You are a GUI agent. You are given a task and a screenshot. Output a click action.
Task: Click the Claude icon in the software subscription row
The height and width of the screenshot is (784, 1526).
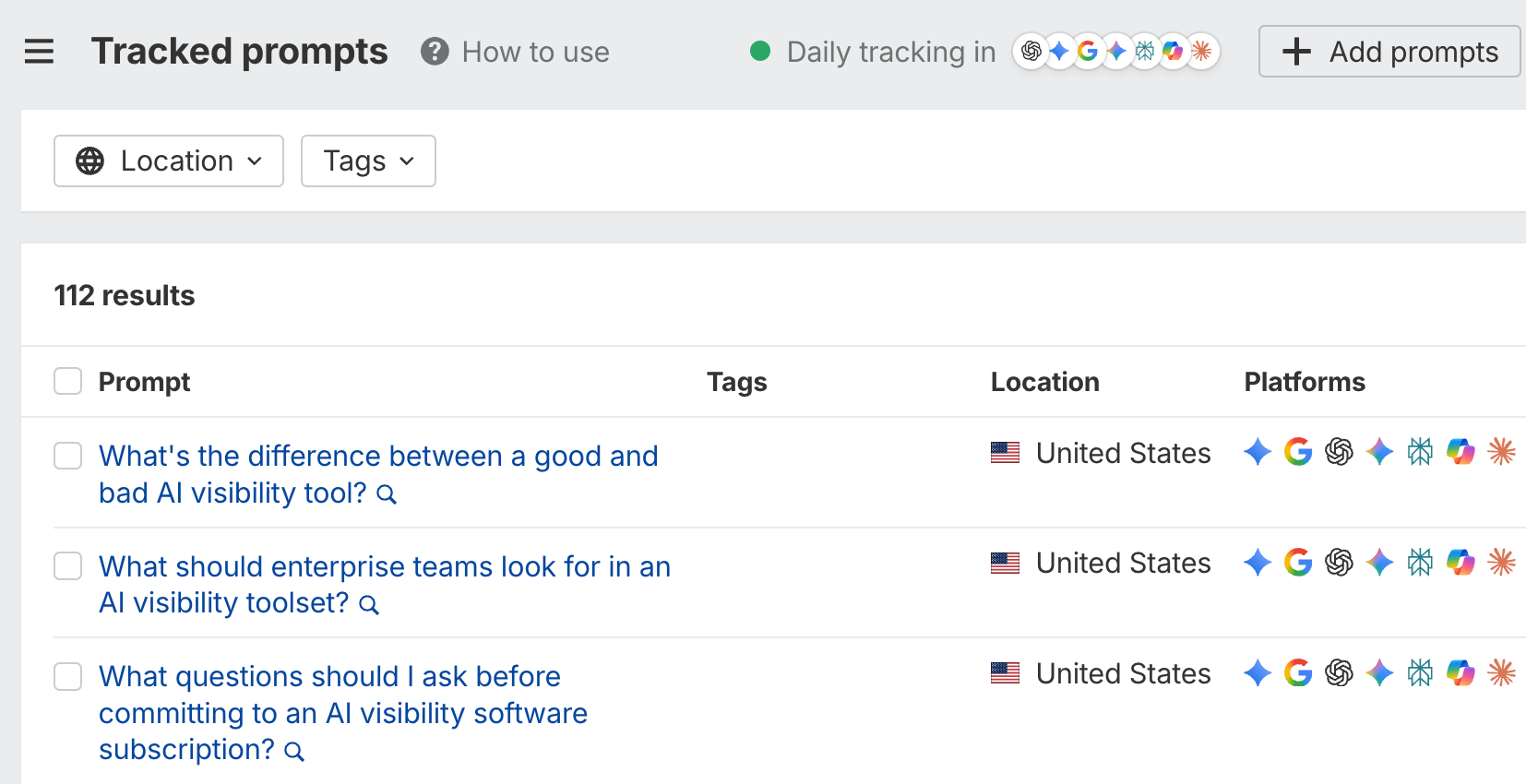tap(1502, 672)
